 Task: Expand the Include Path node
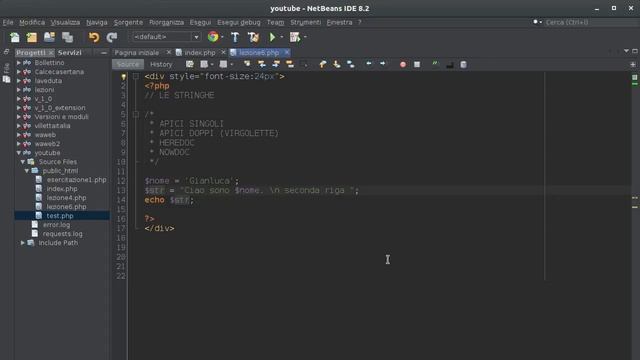pyautogui.click(x=23, y=243)
